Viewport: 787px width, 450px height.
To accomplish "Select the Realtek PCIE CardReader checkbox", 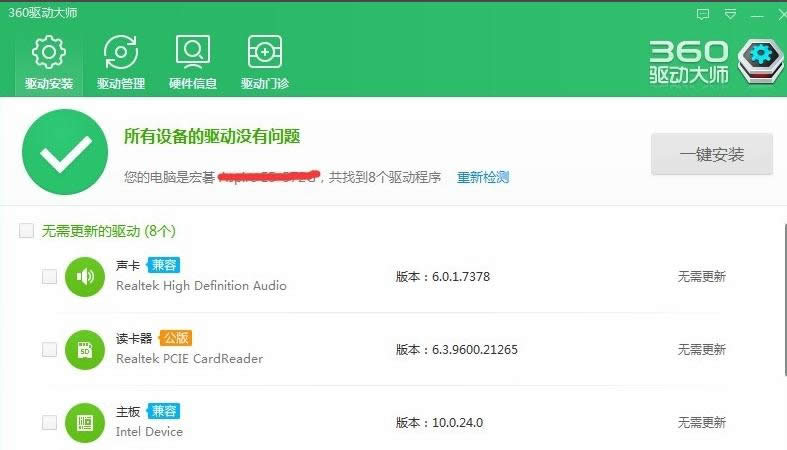I will click(x=49, y=350).
